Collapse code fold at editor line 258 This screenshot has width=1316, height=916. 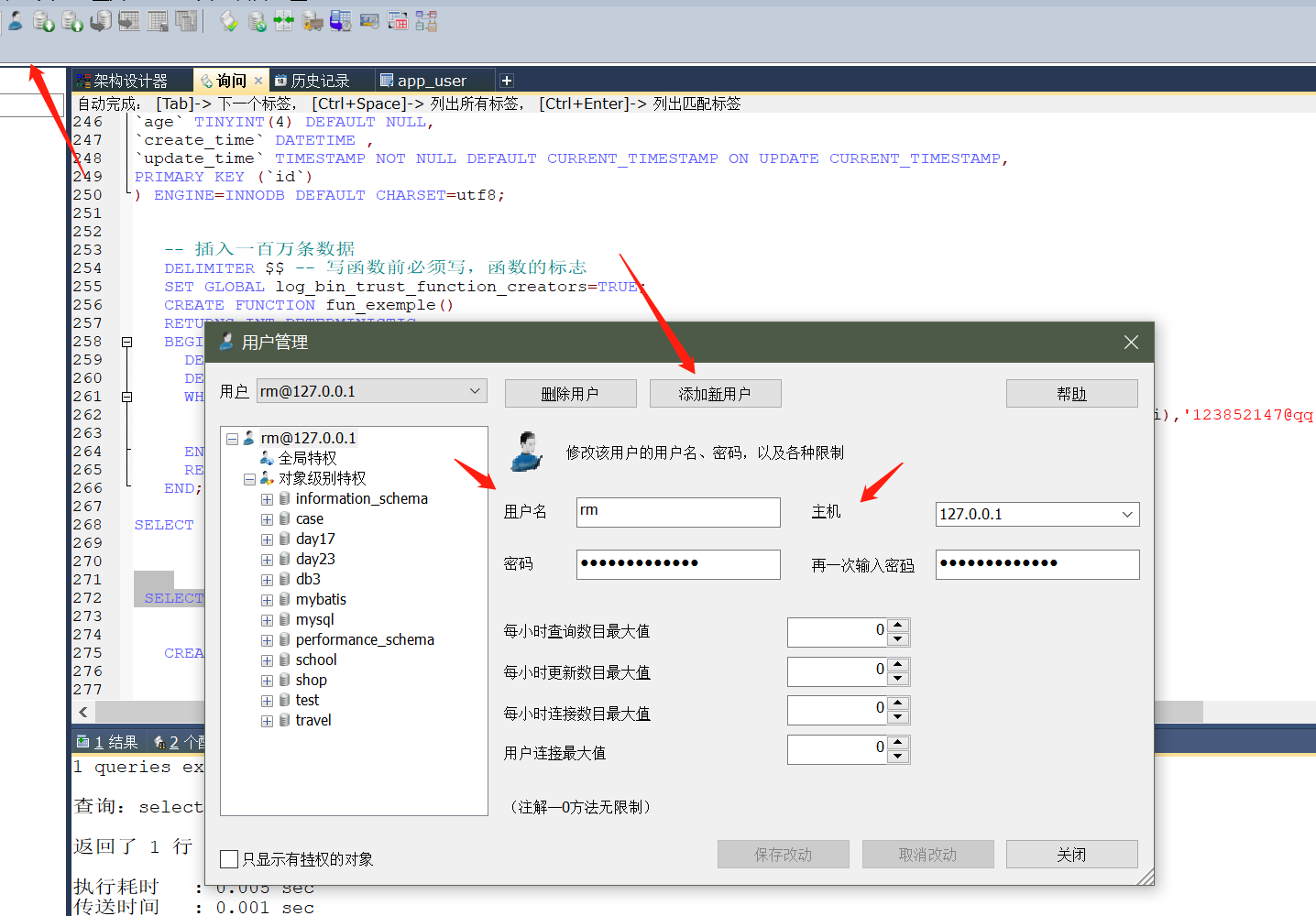click(x=127, y=342)
